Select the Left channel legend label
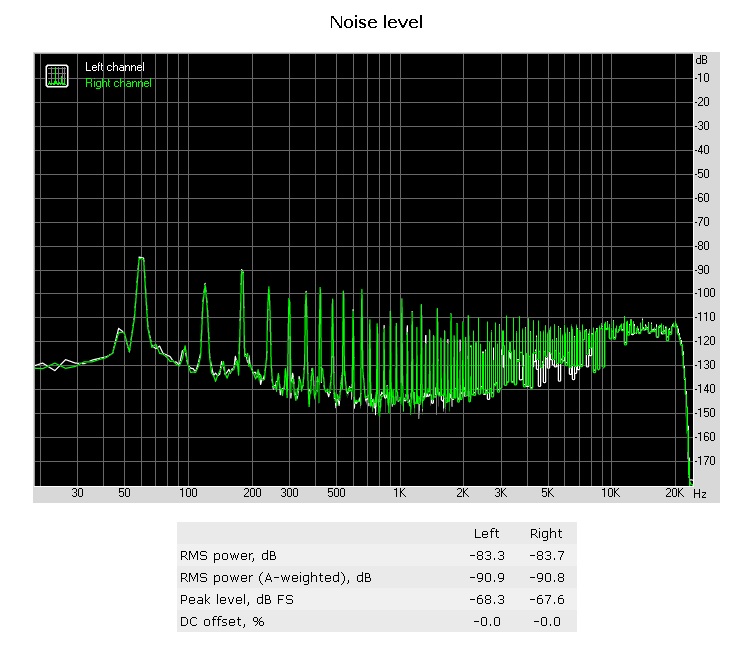 tap(114, 67)
